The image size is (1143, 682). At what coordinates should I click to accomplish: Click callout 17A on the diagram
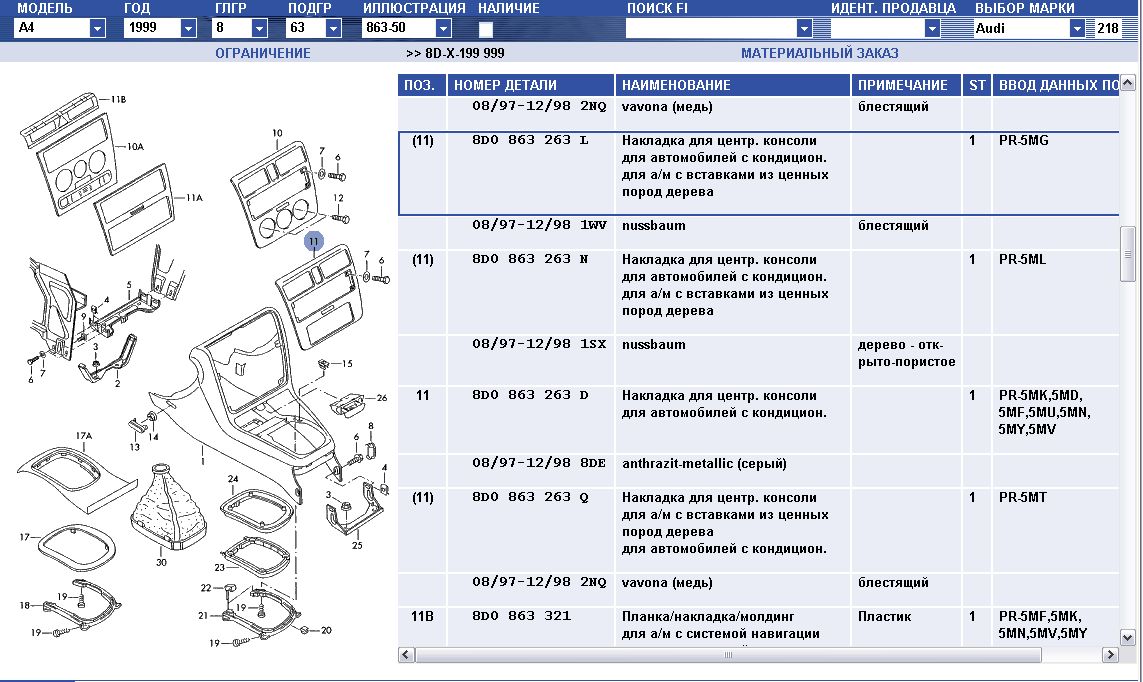(x=84, y=436)
